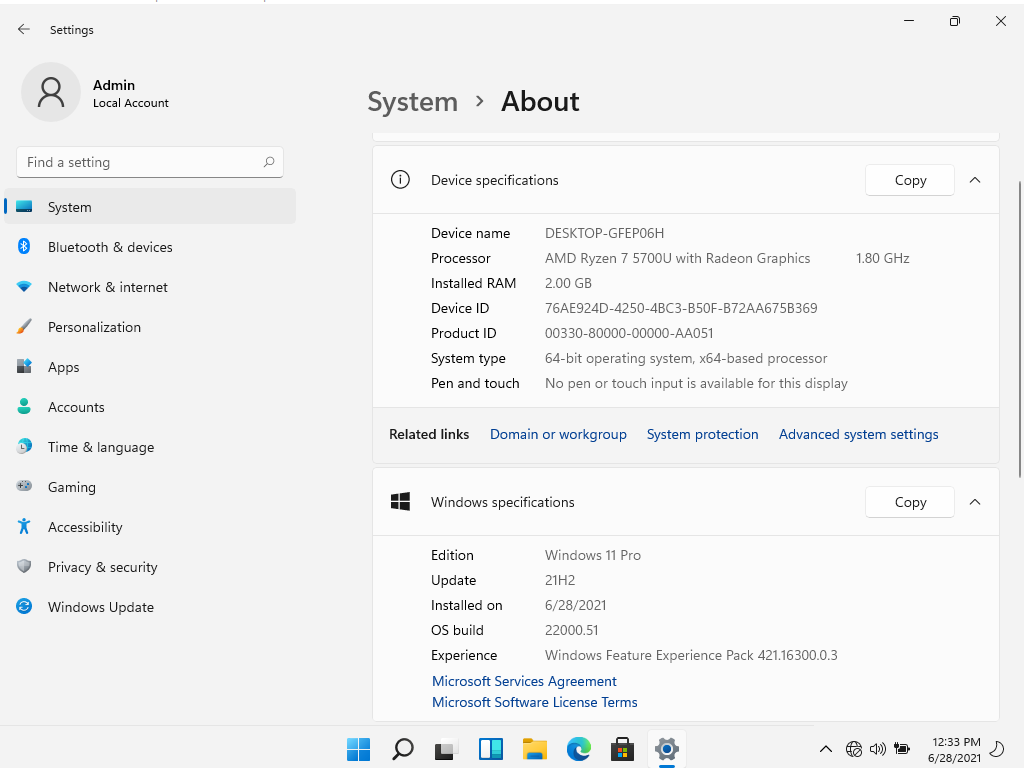1024x768 pixels.
Task: Open Task View on the taskbar
Action: (x=446, y=749)
